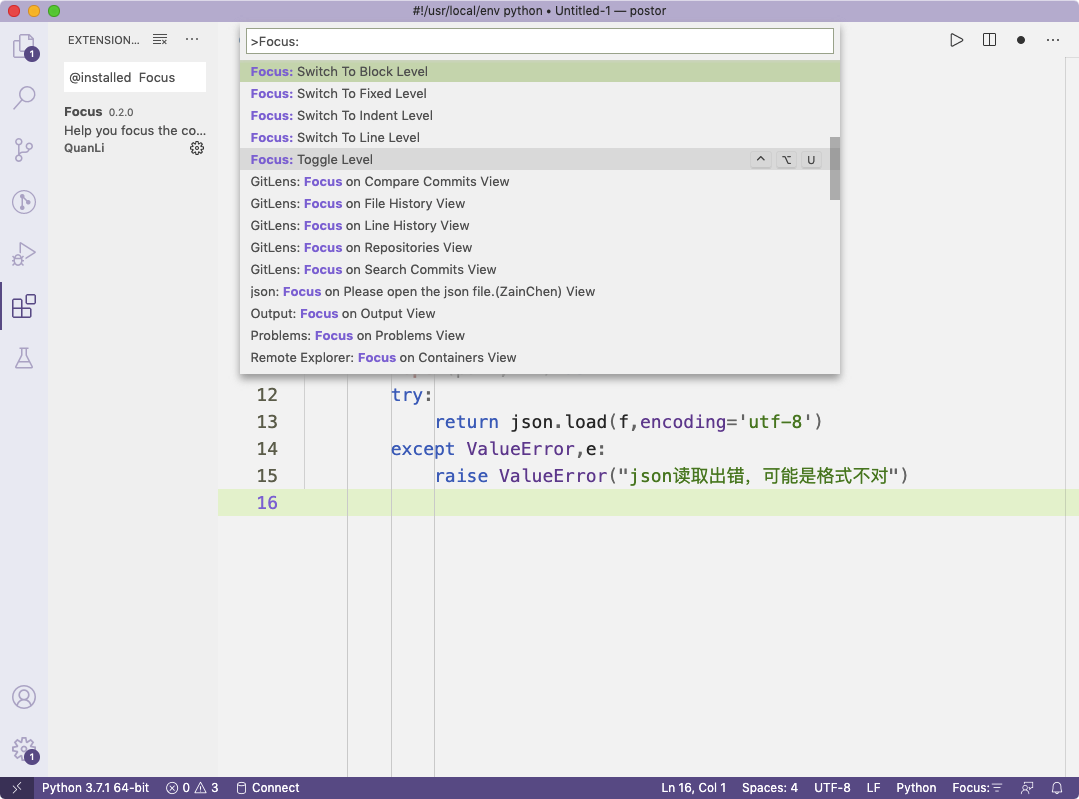Run Focus: Switch To Line Level
Screen dimensions: 1079x799
click(x=540, y=138)
